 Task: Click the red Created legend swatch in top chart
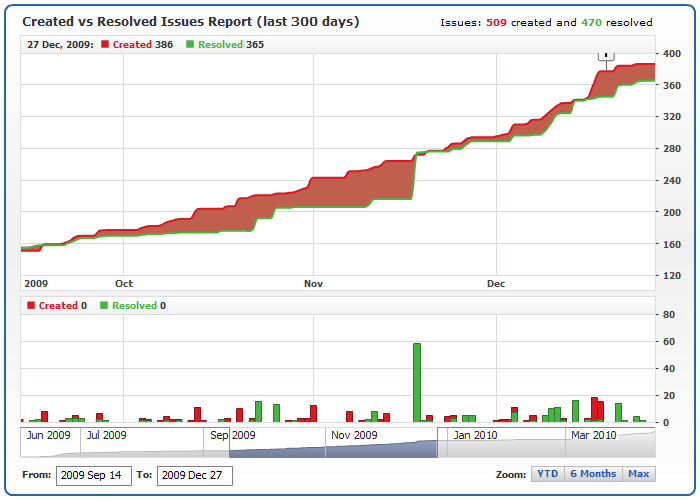104,45
